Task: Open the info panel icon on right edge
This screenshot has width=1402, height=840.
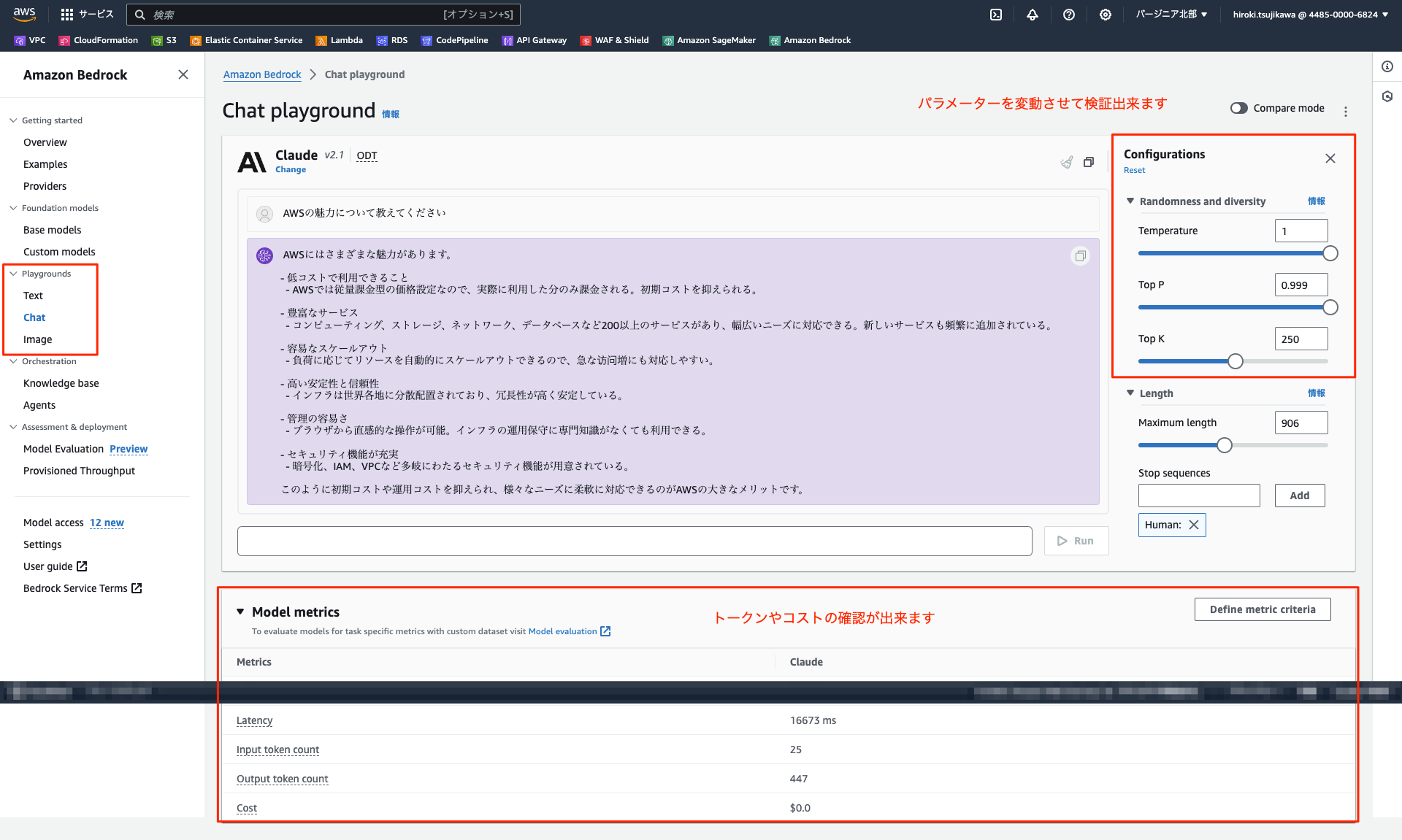Action: click(1387, 66)
